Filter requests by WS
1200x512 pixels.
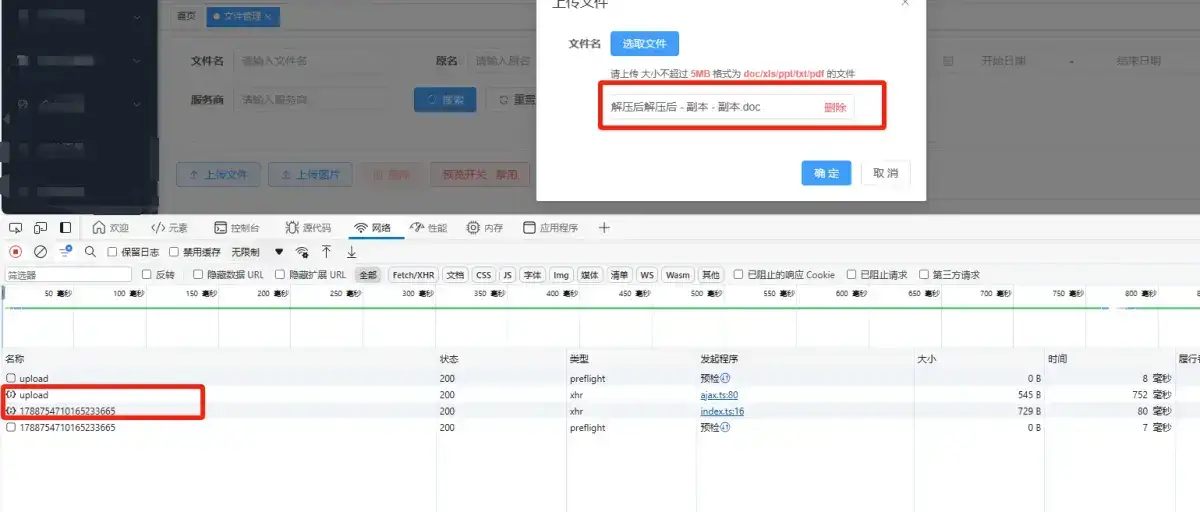pyautogui.click(x=648, y=275)
